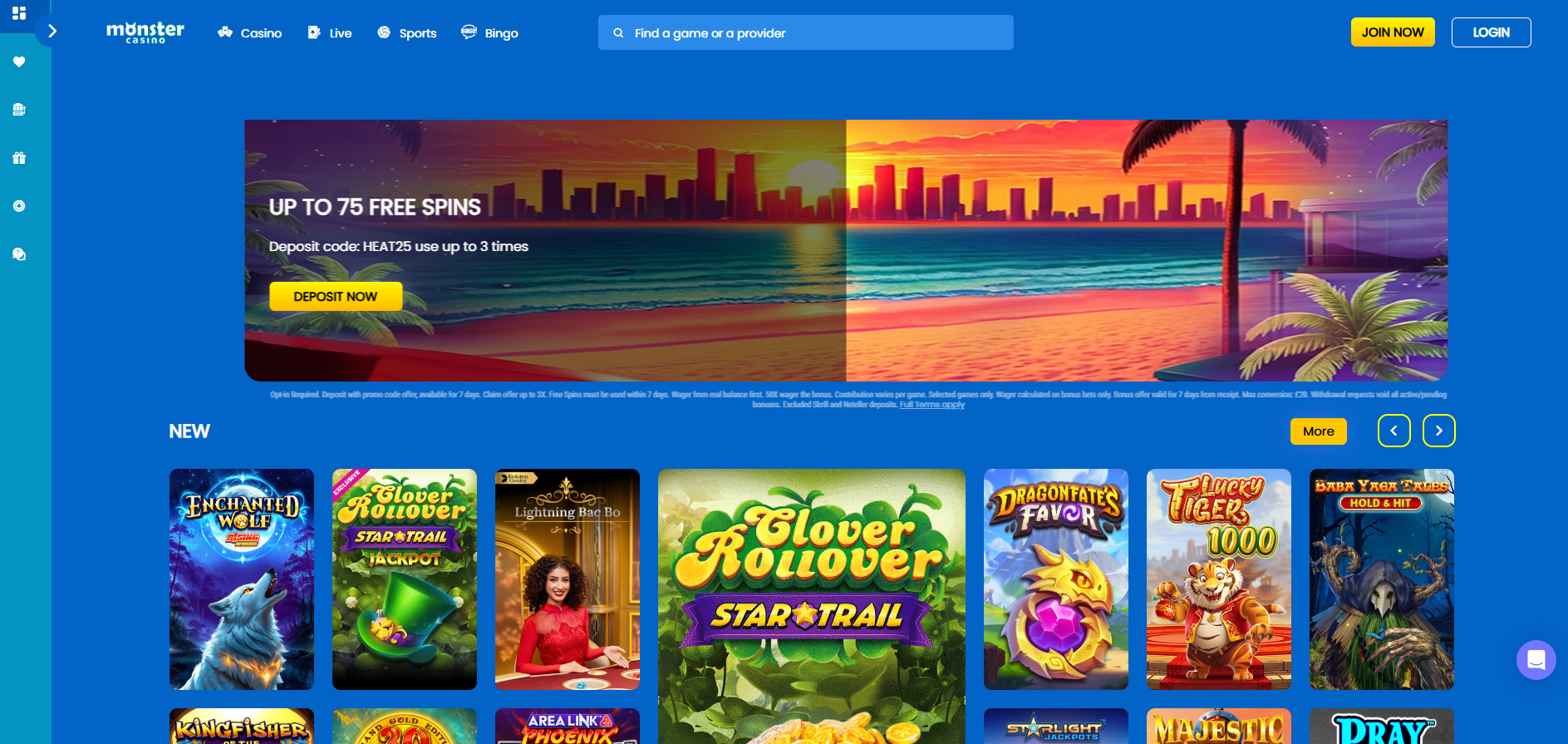1568x744 pixels.
Task: Open the cashier icon in sidebar
Action: click(19, 110)
